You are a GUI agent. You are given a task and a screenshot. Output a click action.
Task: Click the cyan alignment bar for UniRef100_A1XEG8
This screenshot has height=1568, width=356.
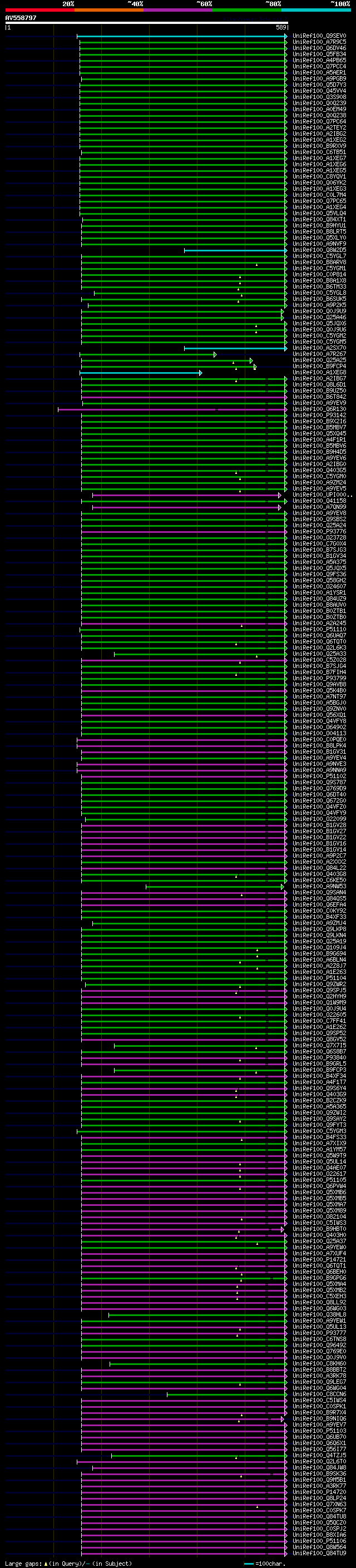click(141, 373)
